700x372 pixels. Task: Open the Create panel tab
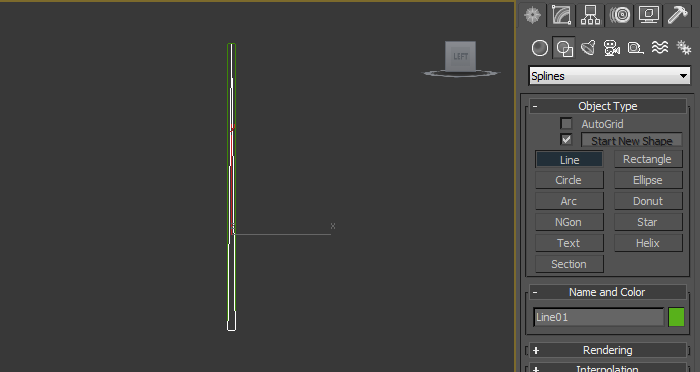[533, 15]
